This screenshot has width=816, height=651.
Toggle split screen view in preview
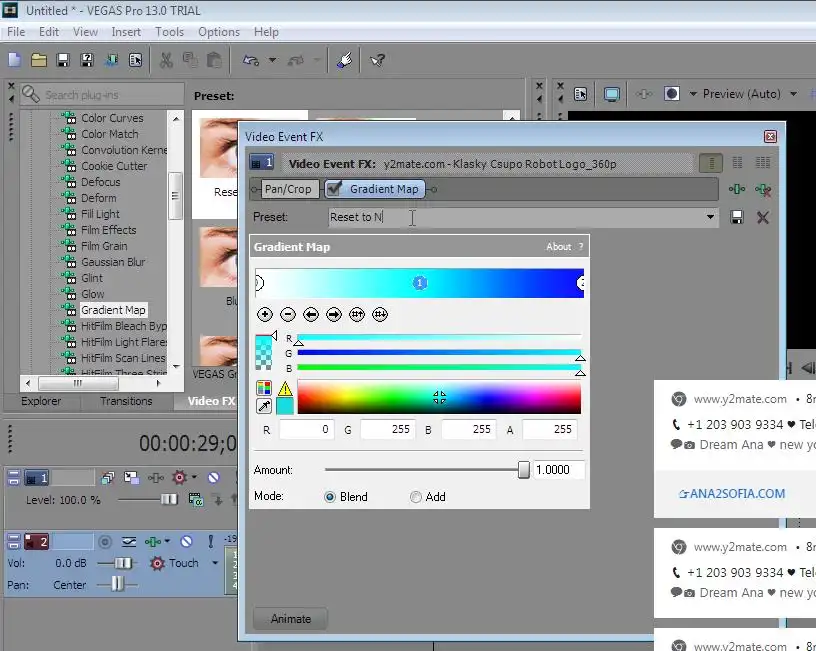pos(671,94)
